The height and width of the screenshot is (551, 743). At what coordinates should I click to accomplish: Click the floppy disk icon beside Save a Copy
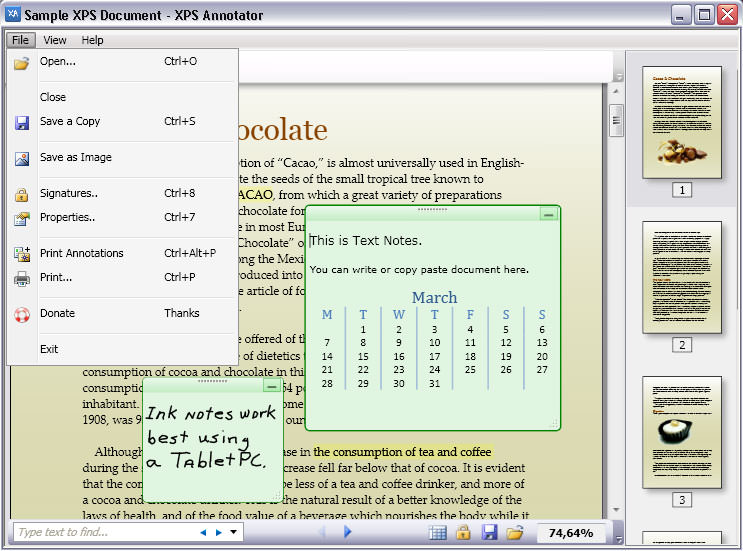pyautogui.click(x=22, y=123)
